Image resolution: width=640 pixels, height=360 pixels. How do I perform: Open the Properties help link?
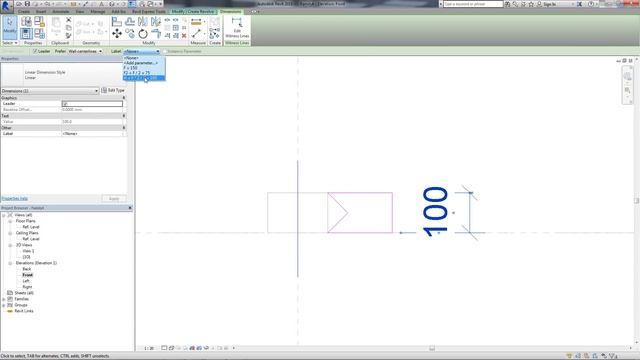tap(15, 199)
